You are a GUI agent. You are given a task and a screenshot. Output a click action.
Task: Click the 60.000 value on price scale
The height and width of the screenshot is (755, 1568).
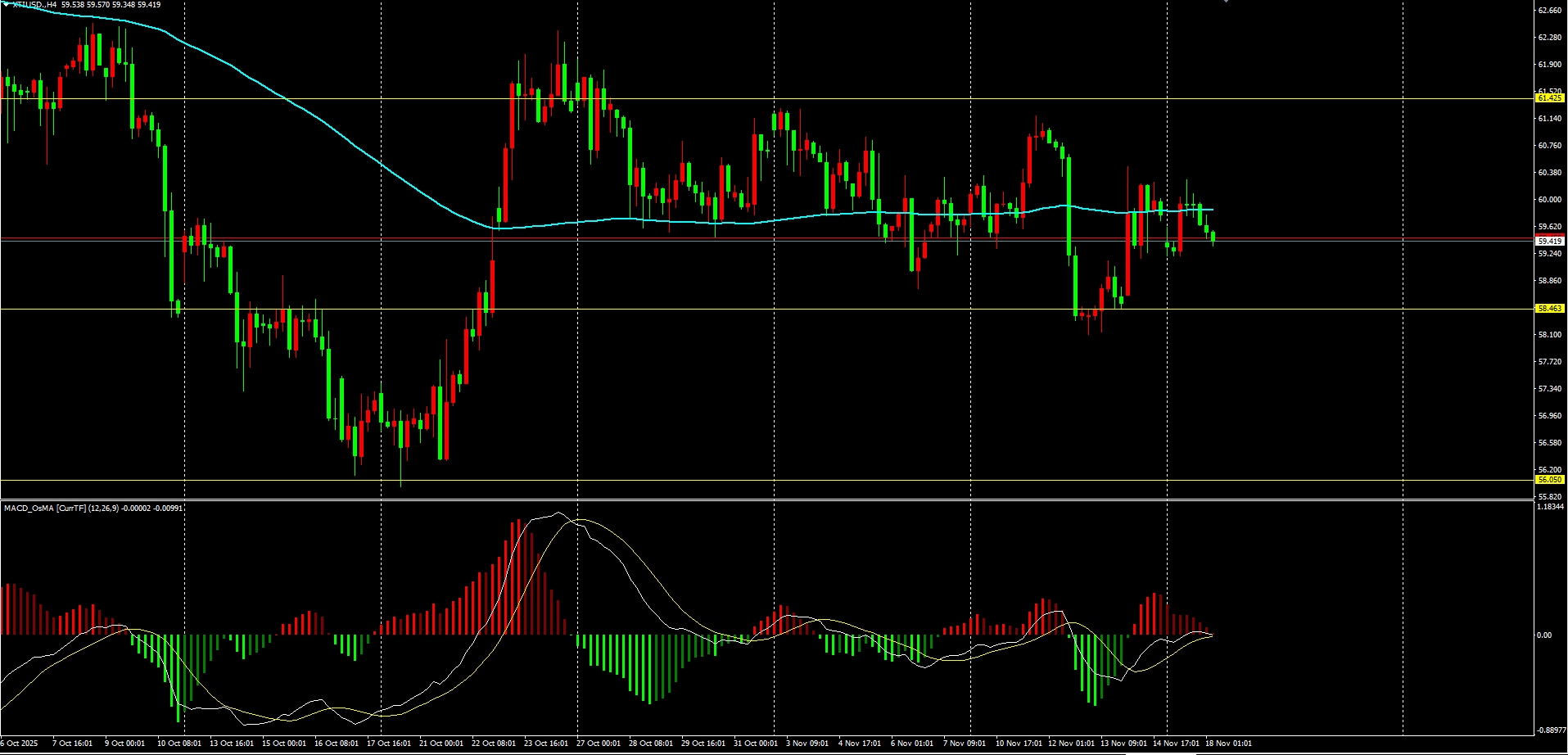tap(1549, 200)
